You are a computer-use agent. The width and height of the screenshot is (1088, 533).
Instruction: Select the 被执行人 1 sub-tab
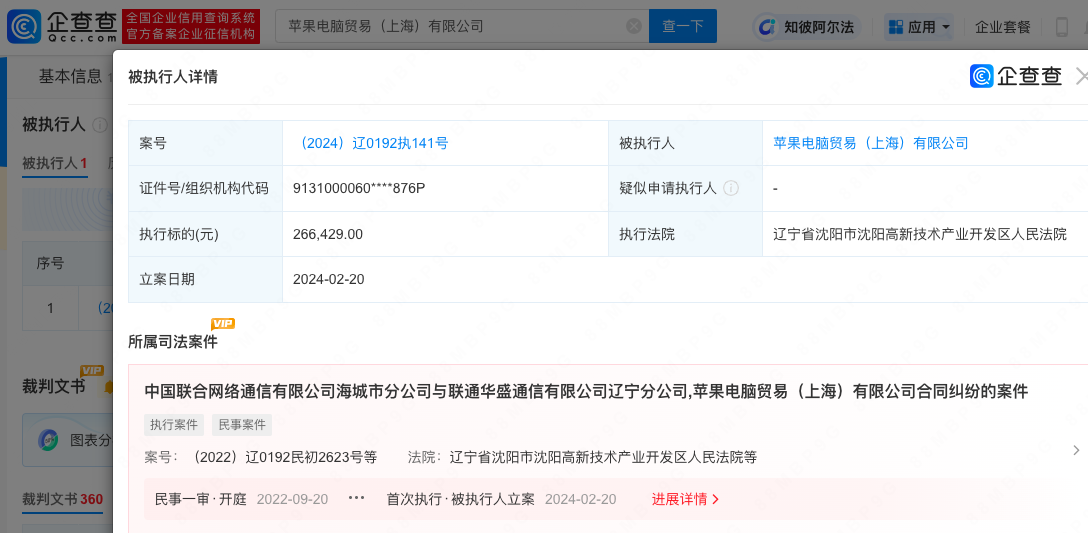point(55,163)
